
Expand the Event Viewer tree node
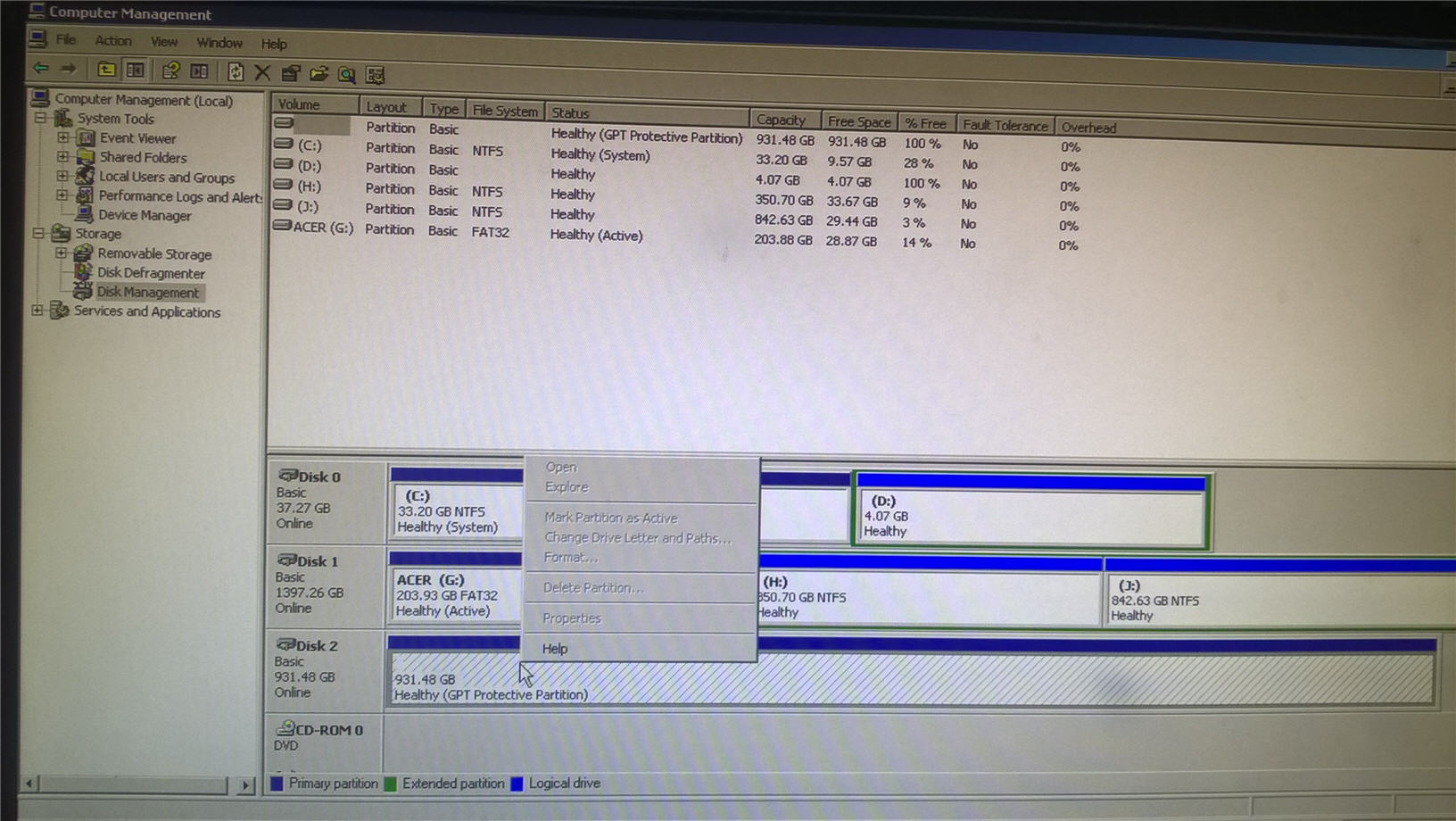pos(63,137)
